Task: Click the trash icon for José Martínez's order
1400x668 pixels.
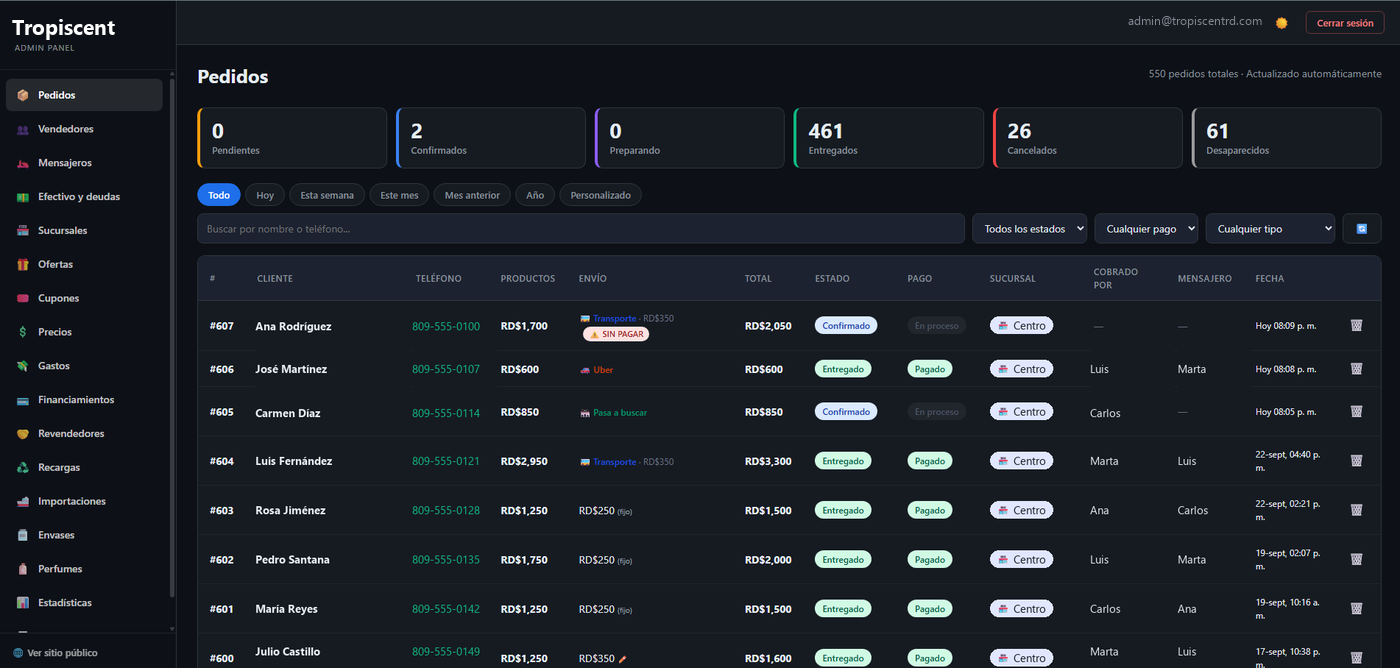Action: 1356,369
